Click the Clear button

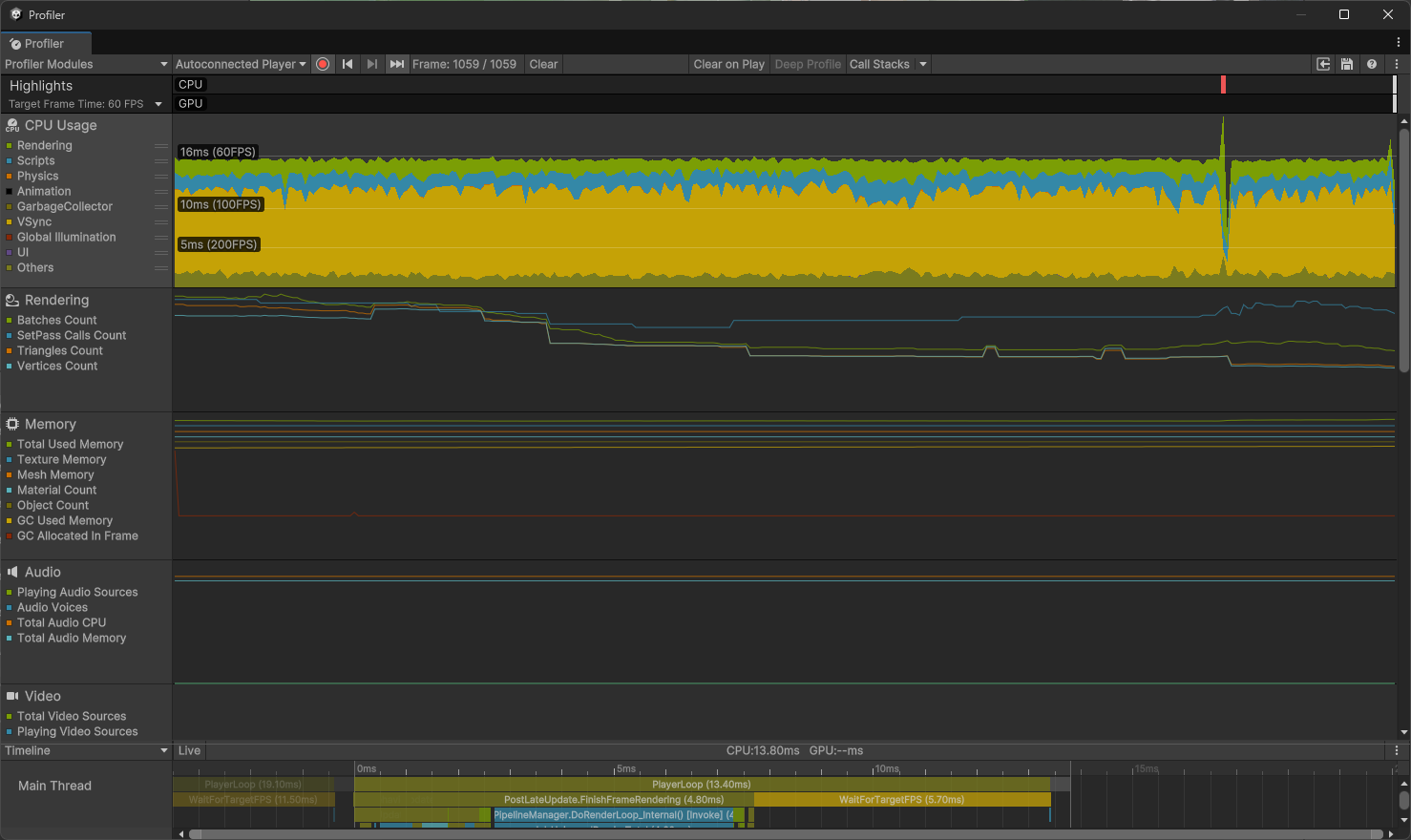(543, 64)
